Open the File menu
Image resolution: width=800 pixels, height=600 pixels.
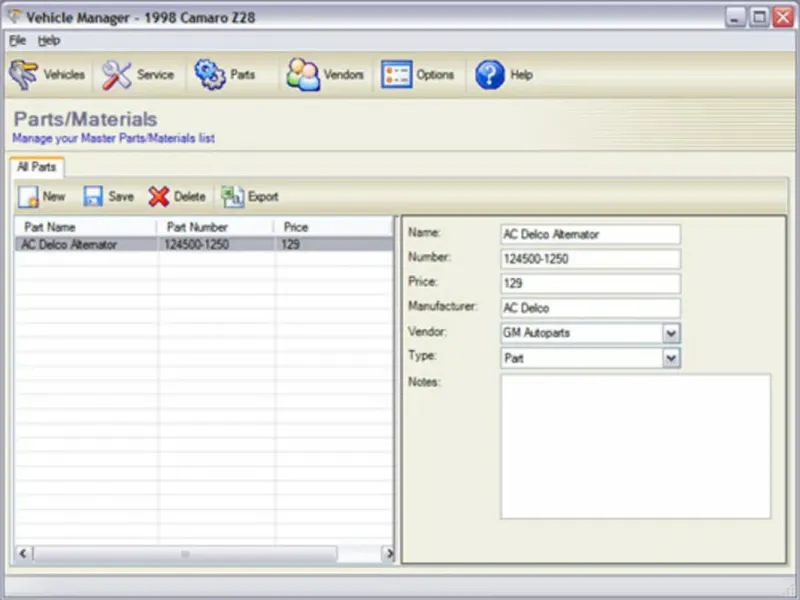[x=17, y=40]
